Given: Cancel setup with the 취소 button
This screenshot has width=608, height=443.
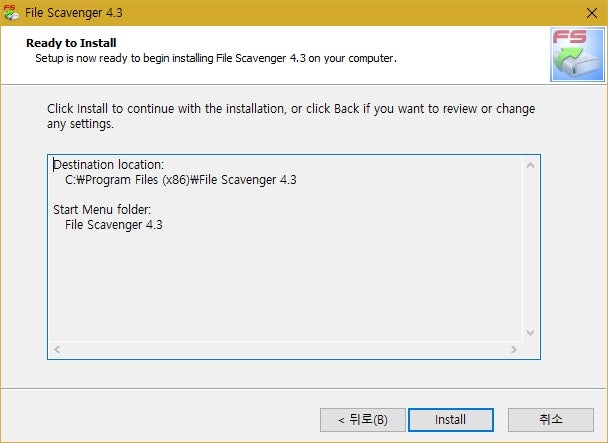Looking at the screenshot, I should [x=551, y=420].
